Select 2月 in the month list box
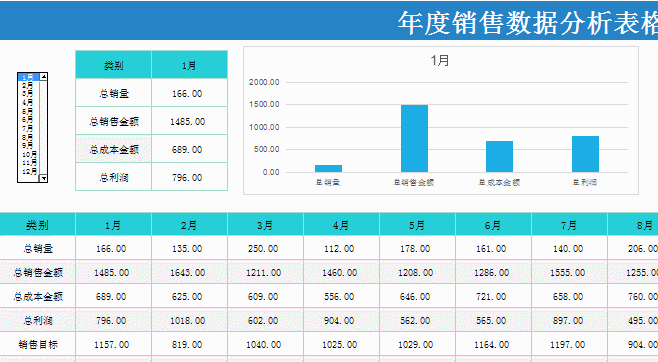Screen dimensions: 658x362 coord(28,85)
